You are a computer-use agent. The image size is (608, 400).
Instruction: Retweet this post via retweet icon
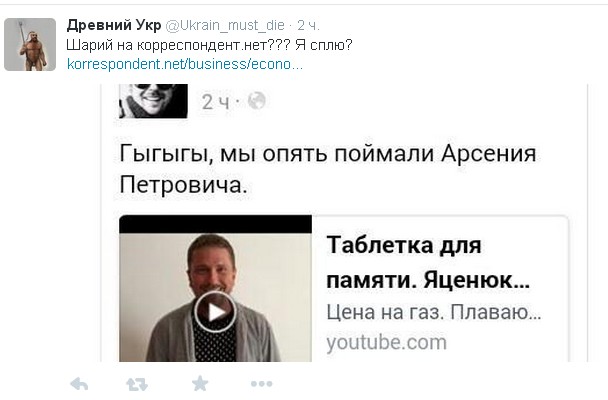pyautogui.click(x=137, y=384)
